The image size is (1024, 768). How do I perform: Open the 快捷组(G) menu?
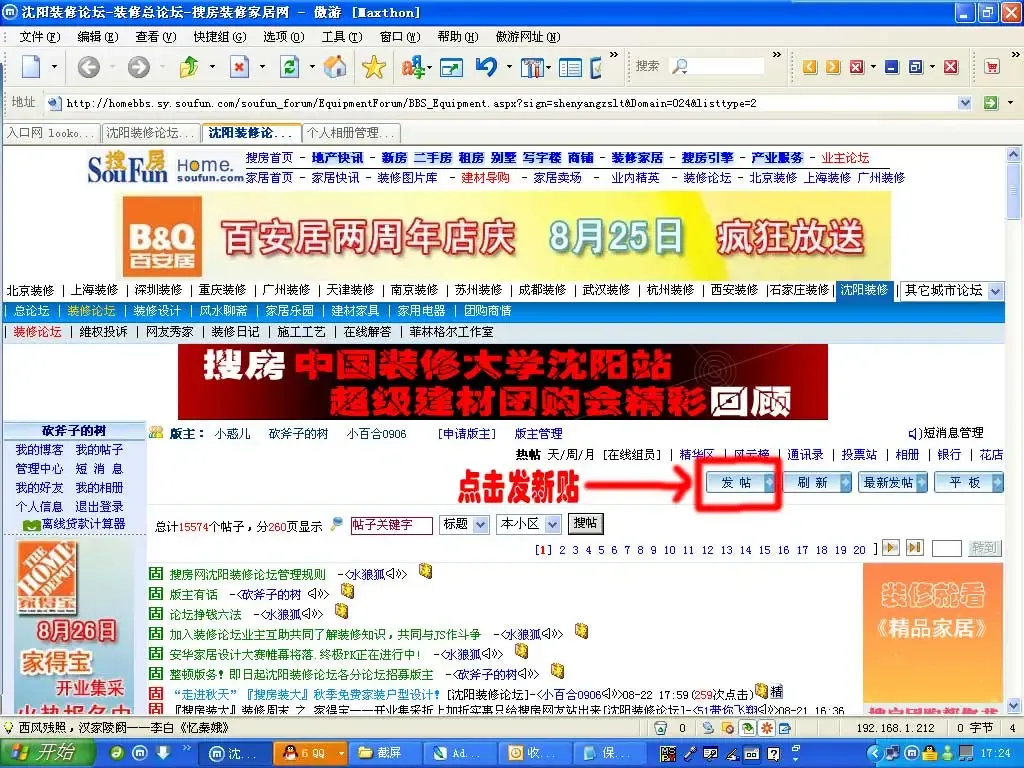coord(220,37)
